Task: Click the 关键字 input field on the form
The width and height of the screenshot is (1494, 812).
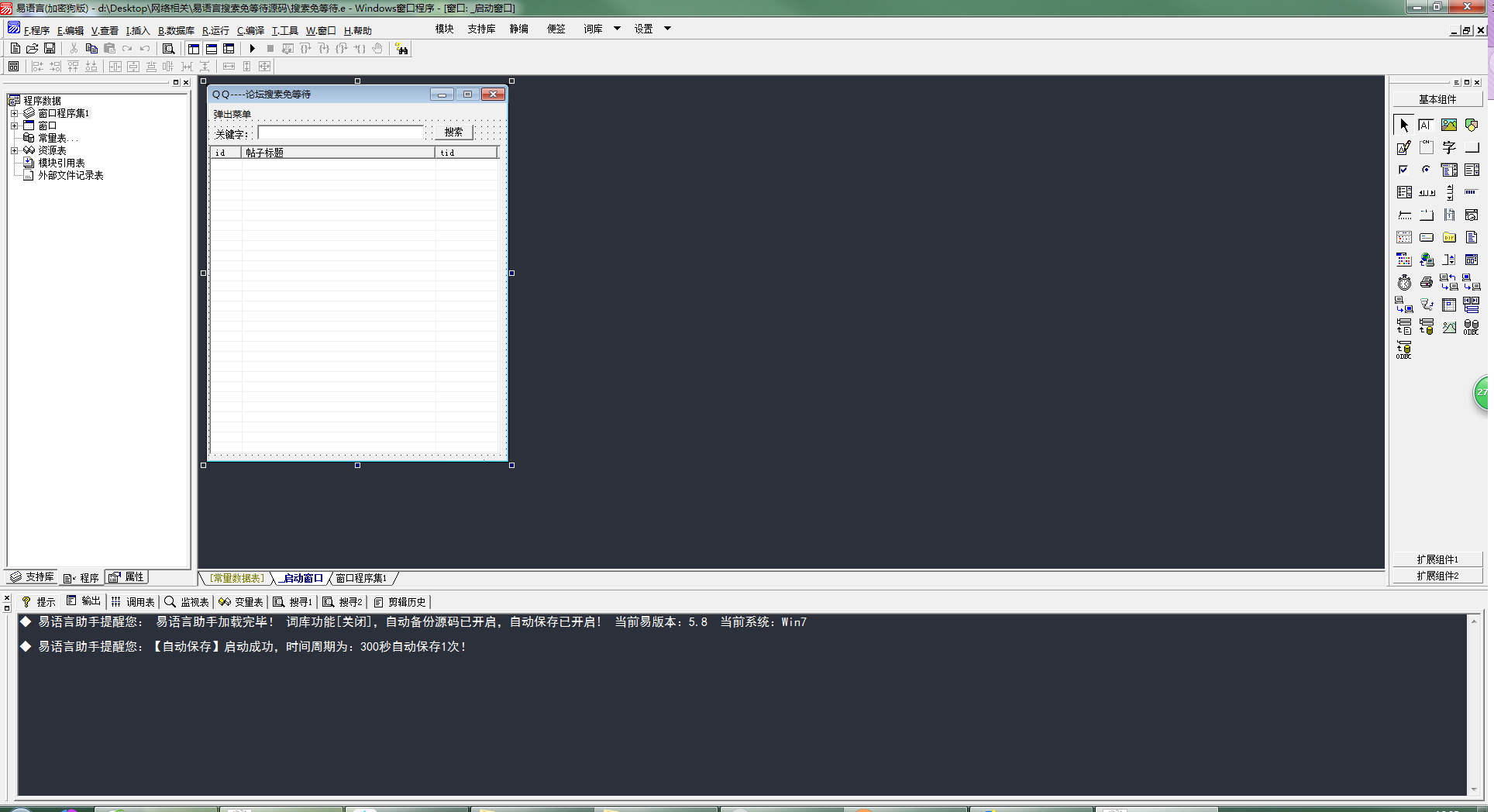Action: coord(340,133)
